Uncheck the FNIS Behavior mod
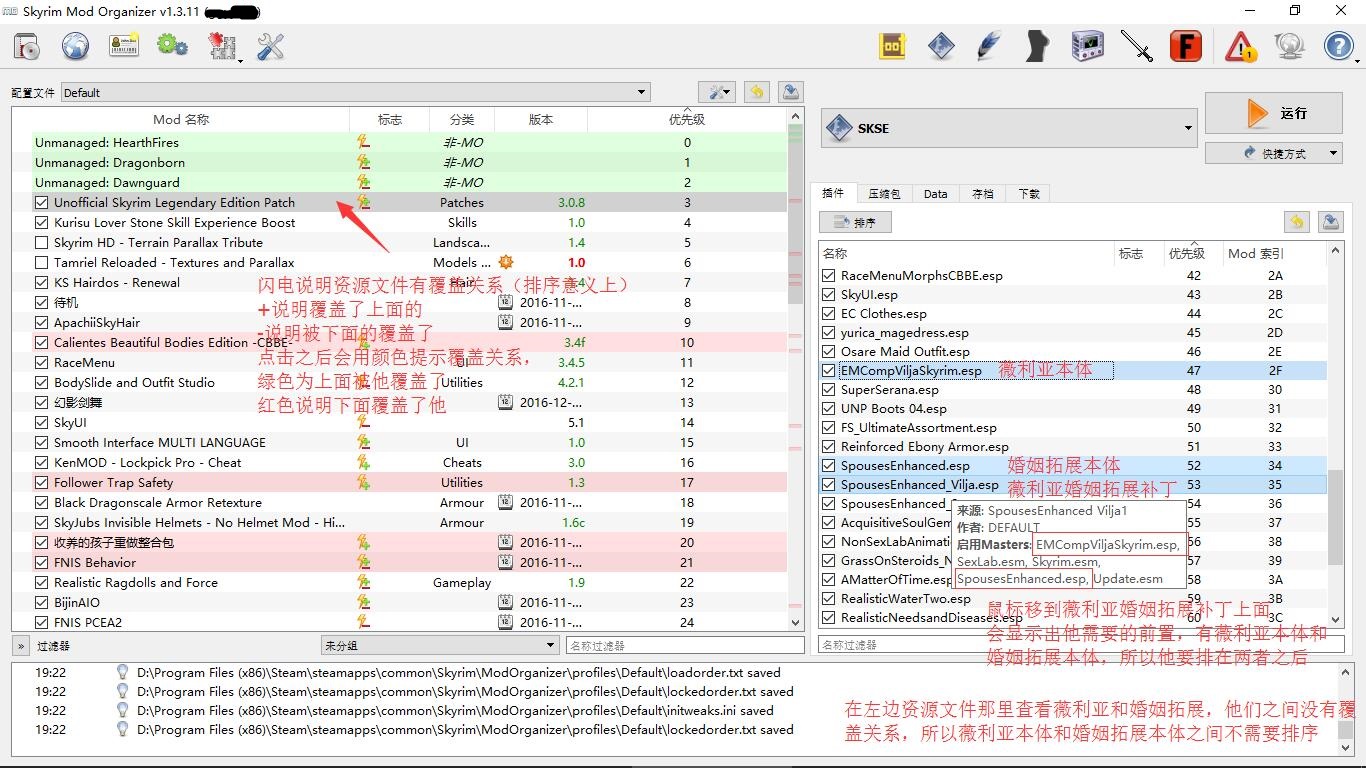The height and width of the screenshot is (768, 1366). 41,562
